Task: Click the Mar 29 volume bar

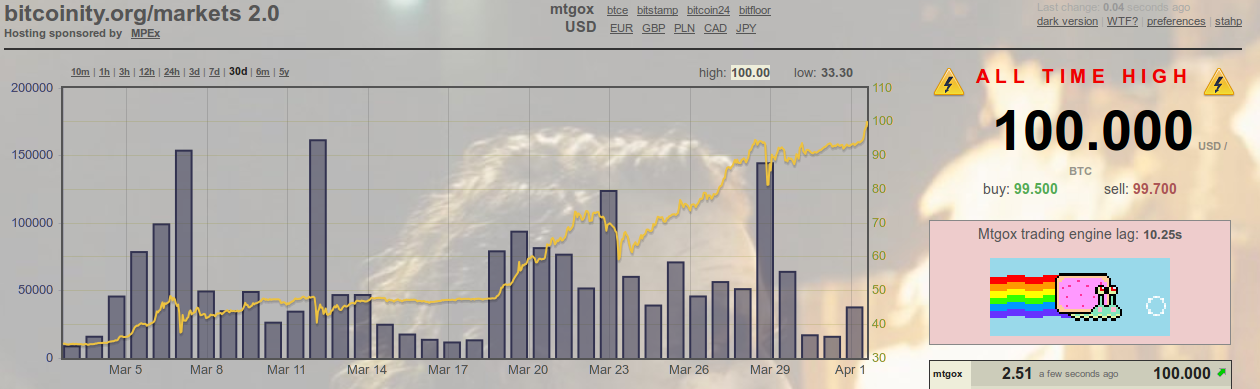Action: 765,260
